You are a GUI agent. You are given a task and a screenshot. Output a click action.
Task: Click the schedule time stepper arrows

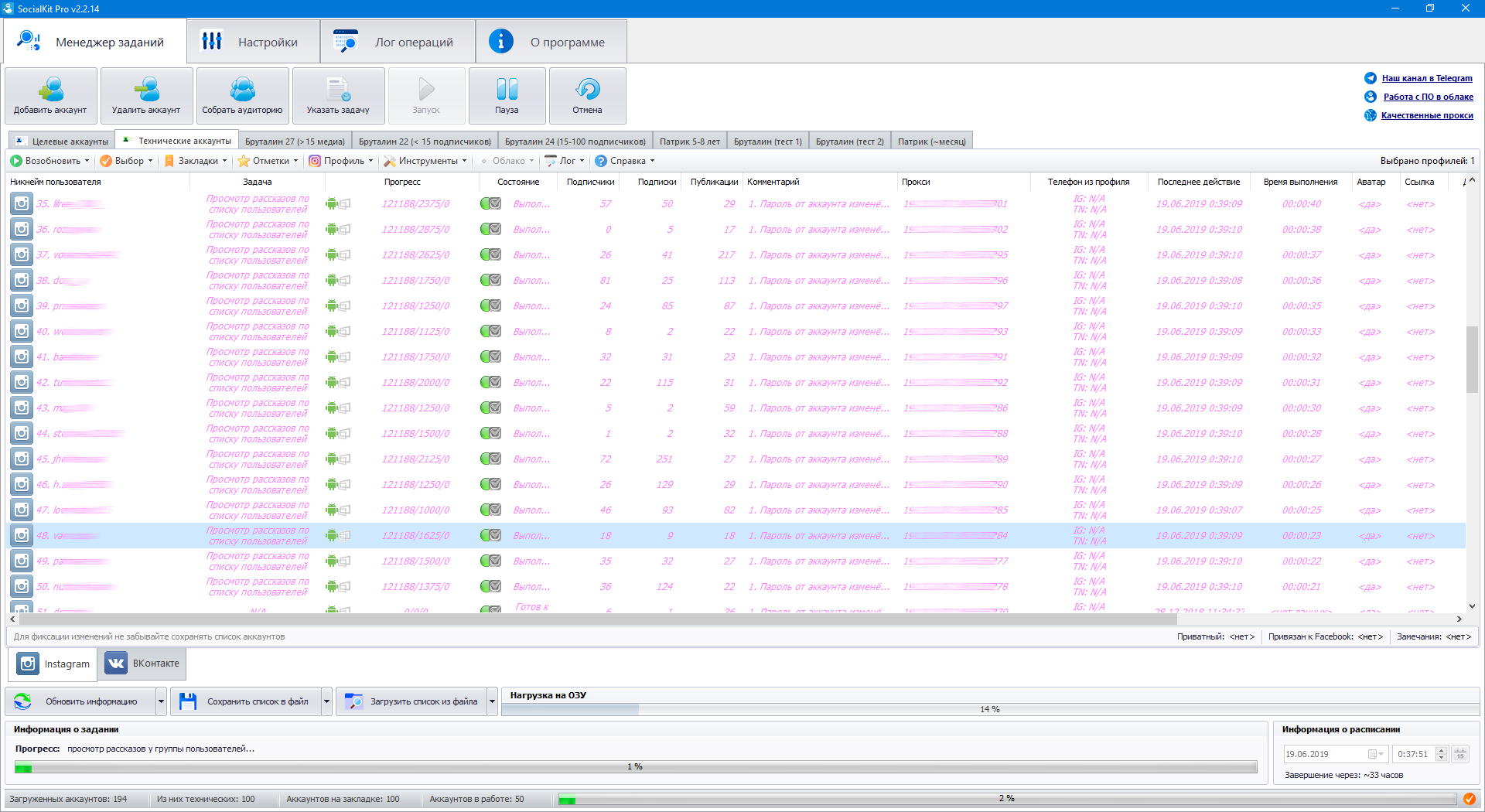[x=1441, y=754]
